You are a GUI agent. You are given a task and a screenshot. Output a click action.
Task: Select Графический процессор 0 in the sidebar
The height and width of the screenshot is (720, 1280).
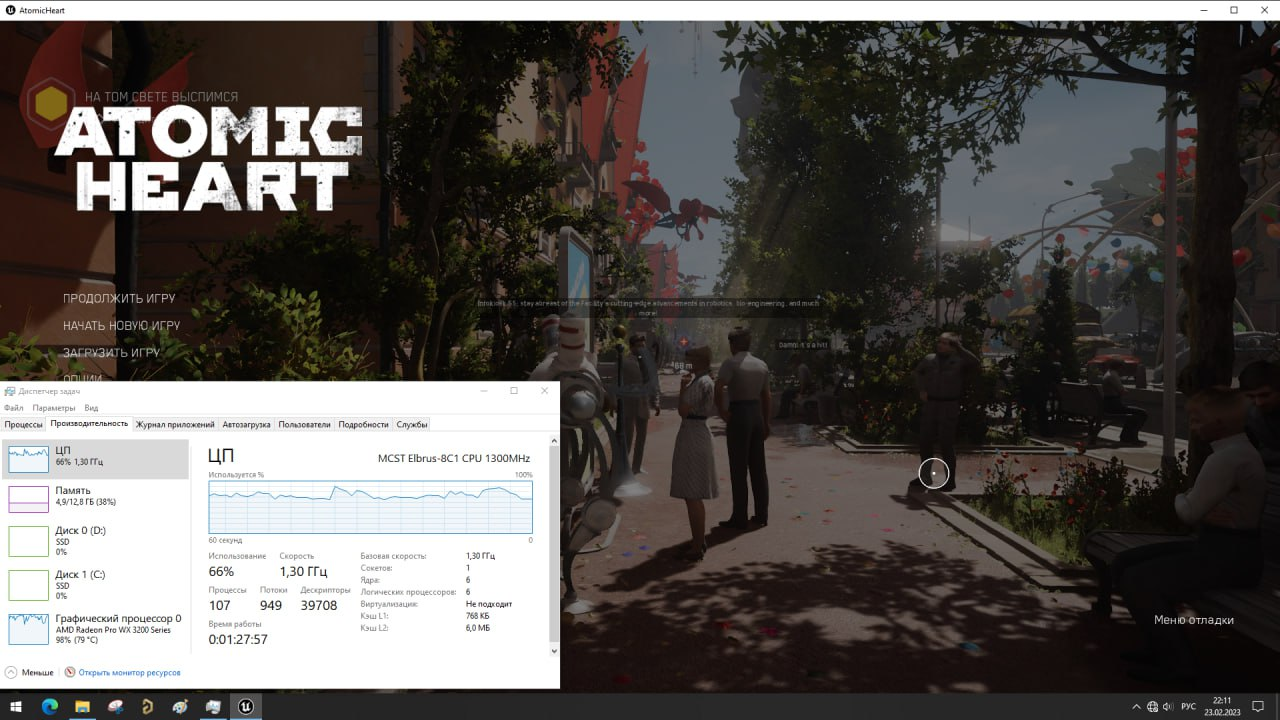(x=96, y=628)
